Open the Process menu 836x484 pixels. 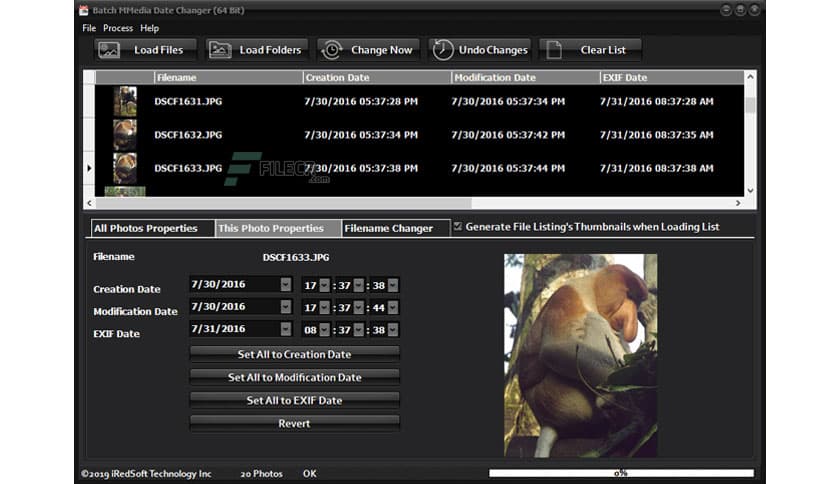tap(118, 28)
